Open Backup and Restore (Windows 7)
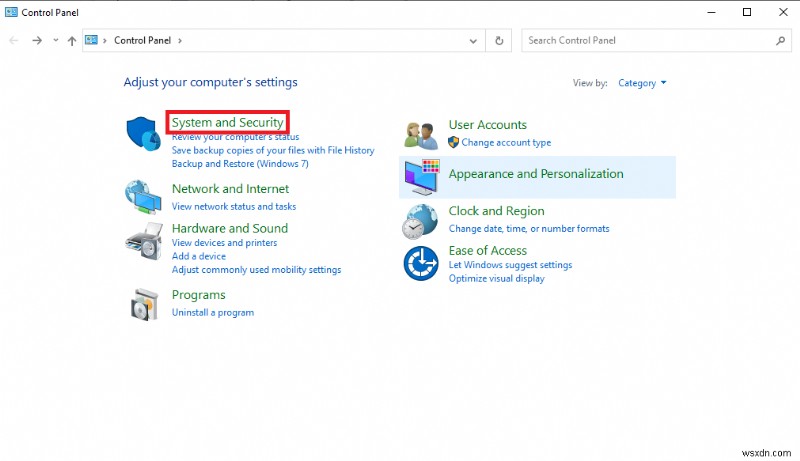This screenshot has height=461, width=800. coord(240,163)
